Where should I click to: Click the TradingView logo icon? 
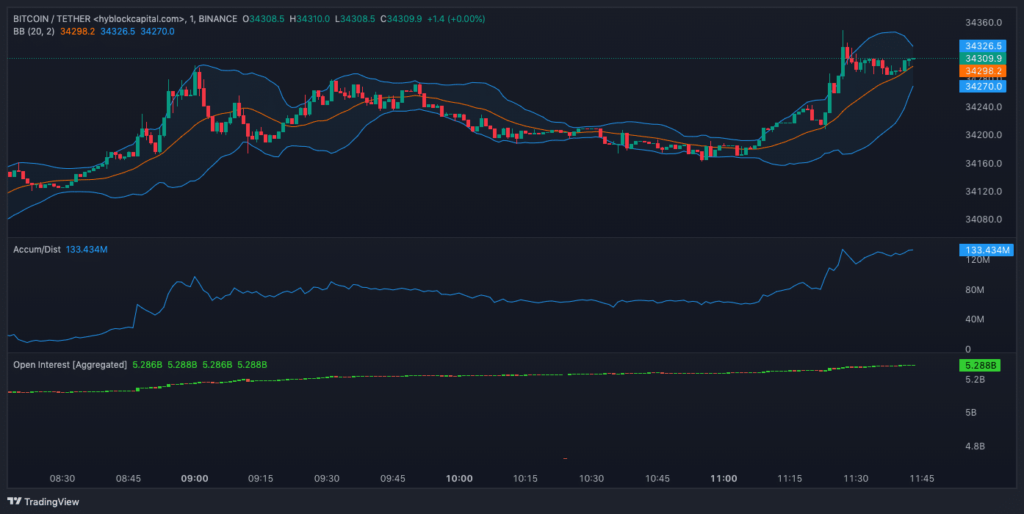coord(14,501)
